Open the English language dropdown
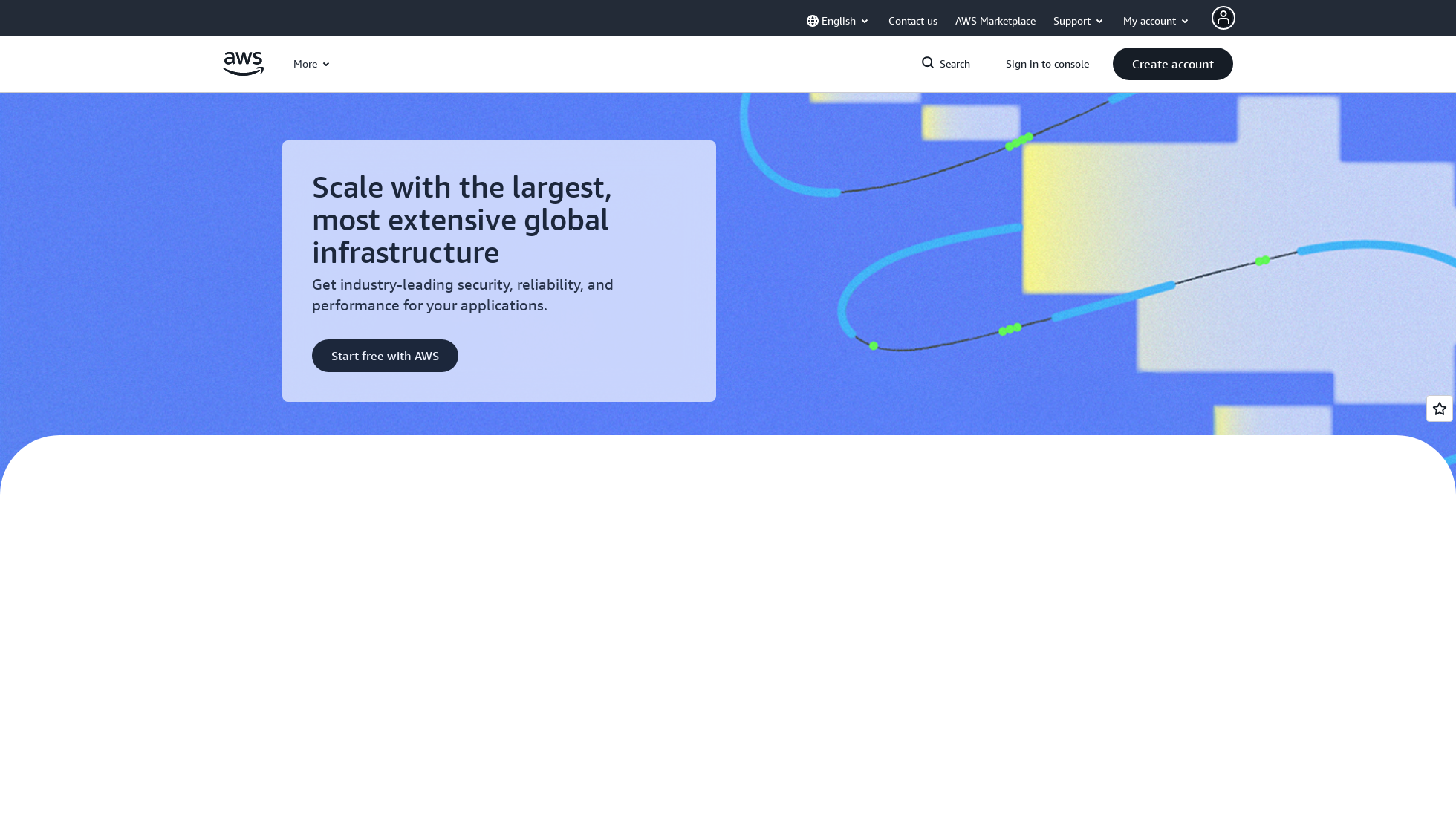Screen dimensions: 1456x817 click(x=837, y=21)
